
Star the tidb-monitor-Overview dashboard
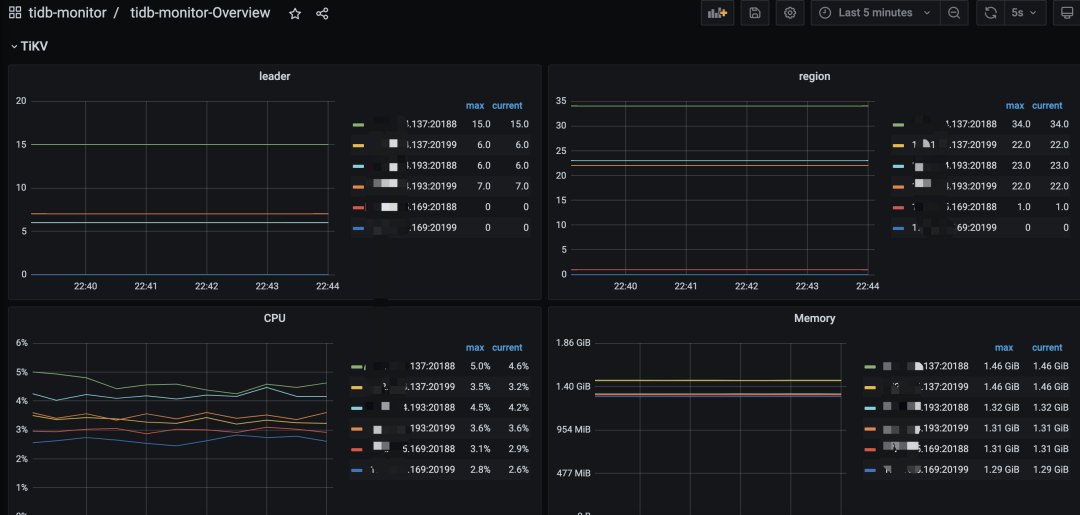[295, 13]
